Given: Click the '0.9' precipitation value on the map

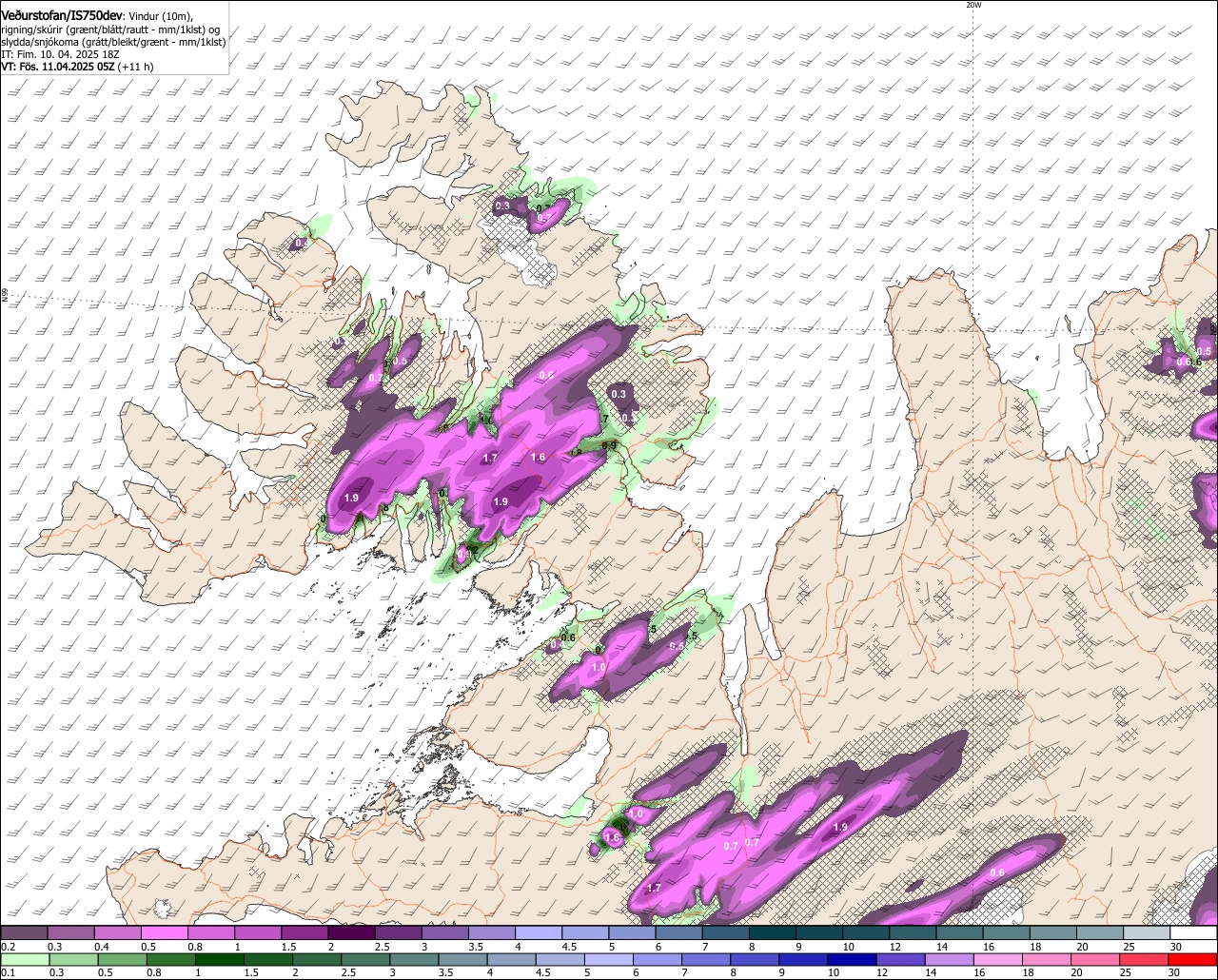Looking at the screenshot, I should point(609,445).
